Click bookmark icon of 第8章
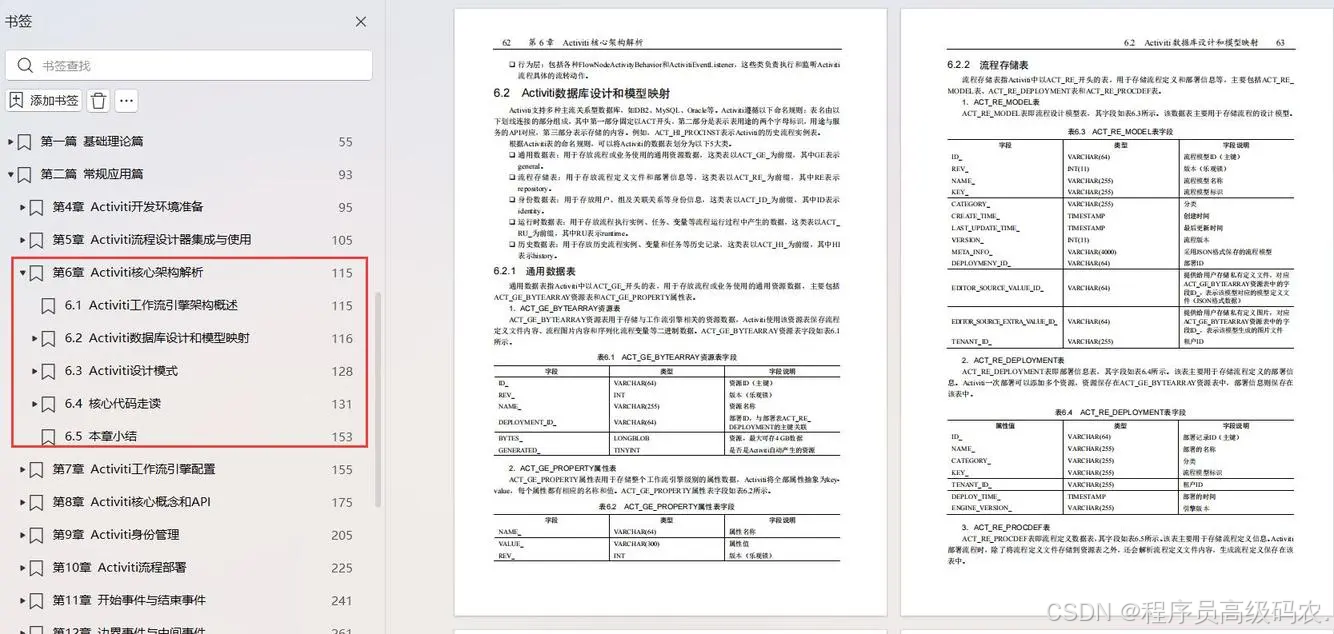Image resolution: width=1334 pixels, height=634 pixels. pos(37,502)
